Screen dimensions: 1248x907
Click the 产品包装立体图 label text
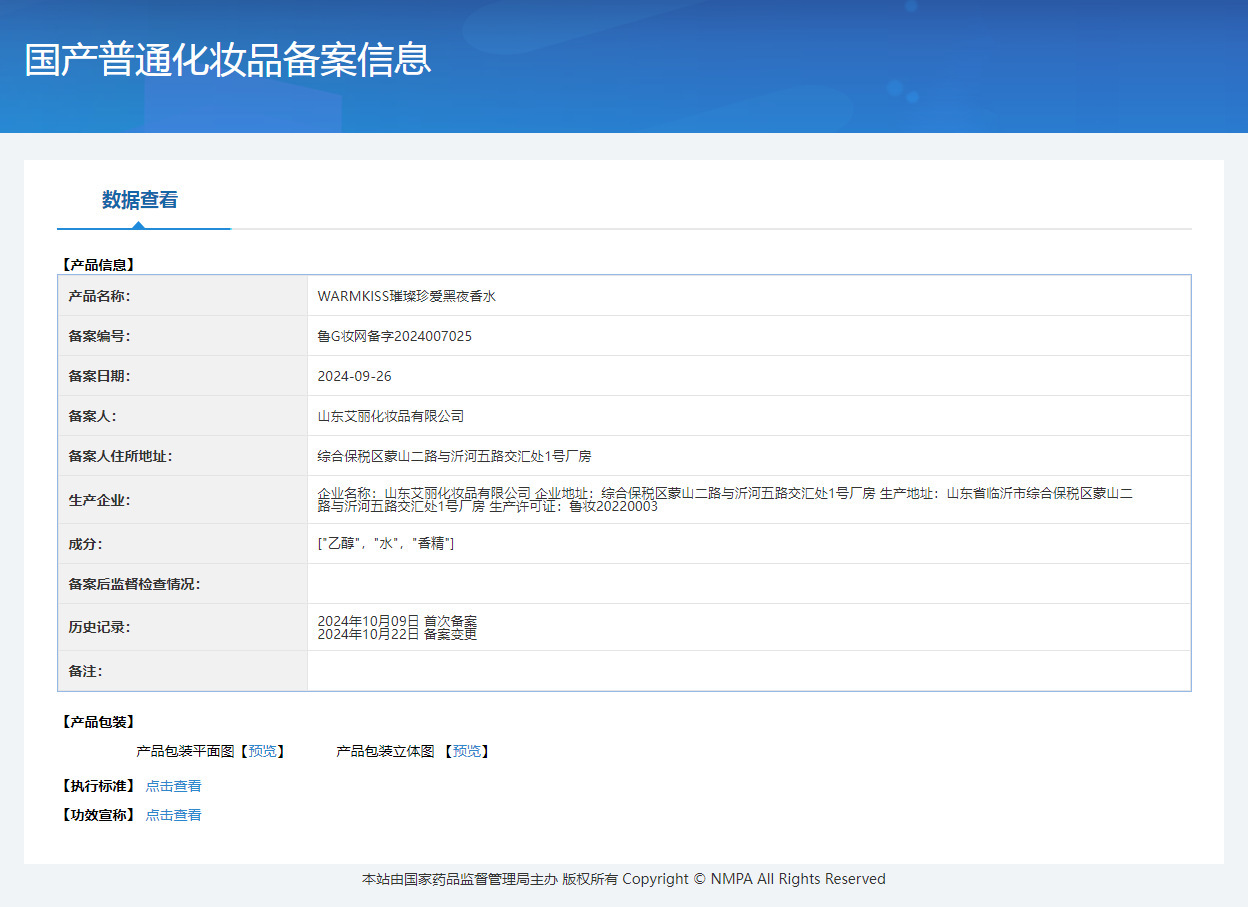(x=385, y=751)
